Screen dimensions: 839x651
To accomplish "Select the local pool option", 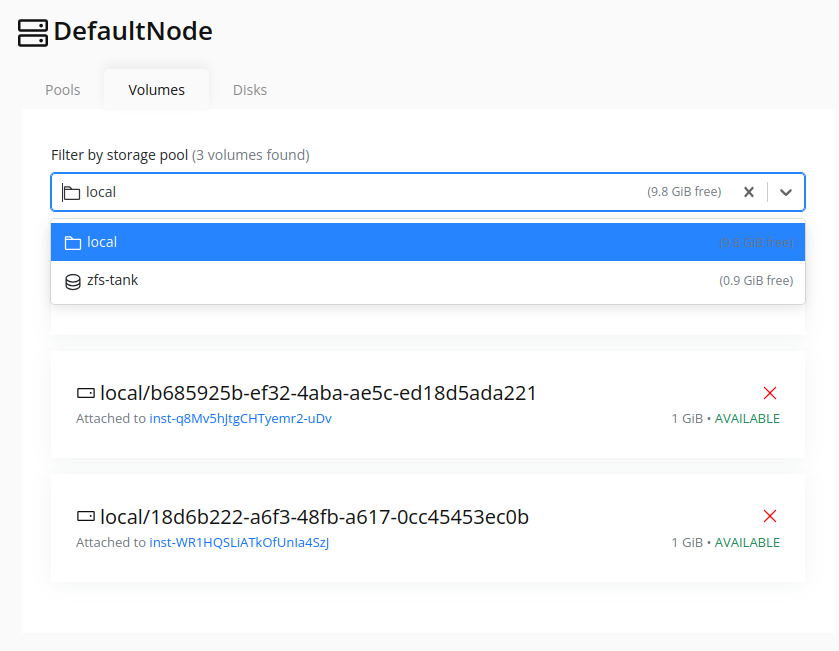I will coord(428,242).
